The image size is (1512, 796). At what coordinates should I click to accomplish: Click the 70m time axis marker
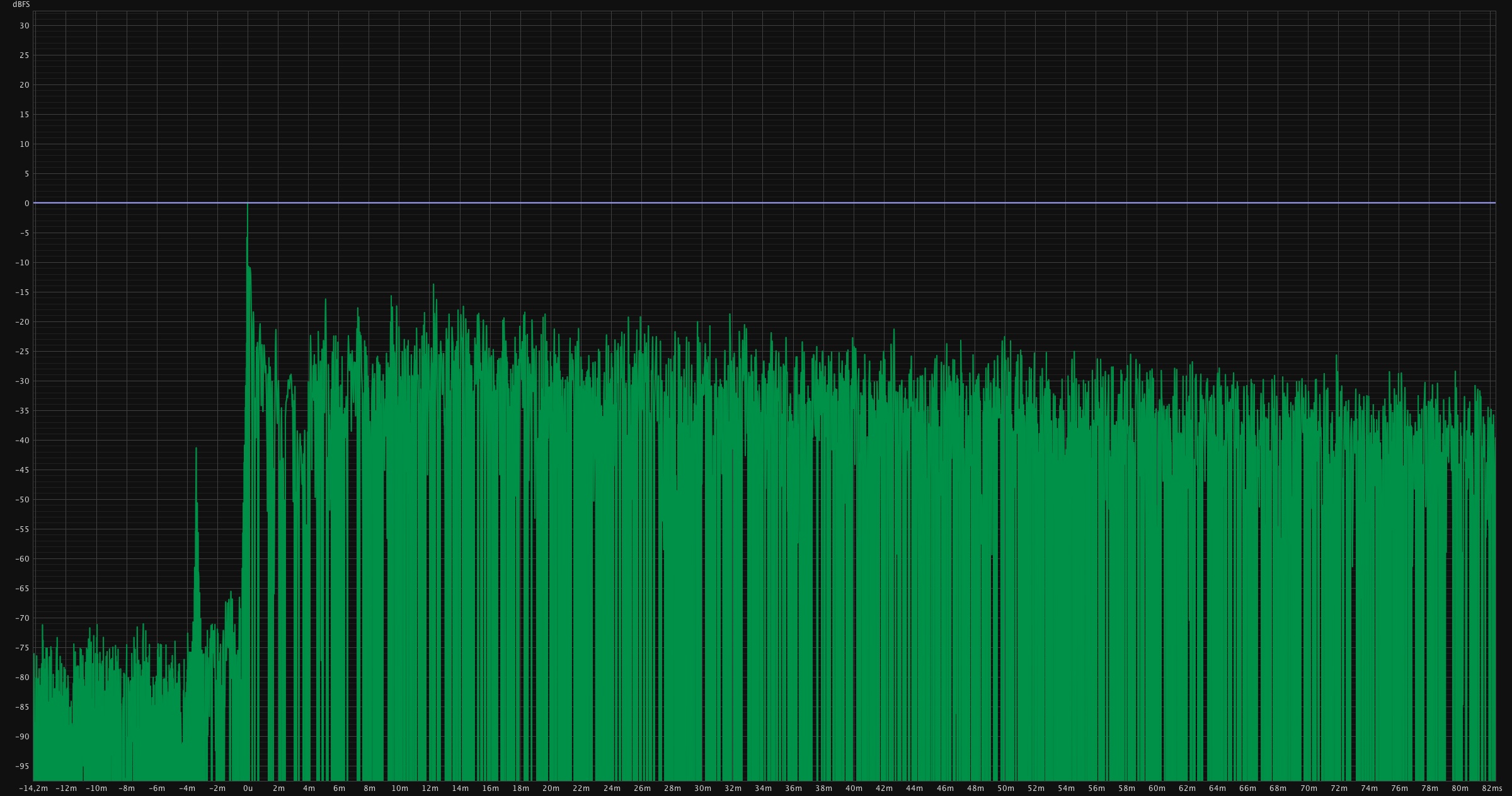tap(1309, 788)
